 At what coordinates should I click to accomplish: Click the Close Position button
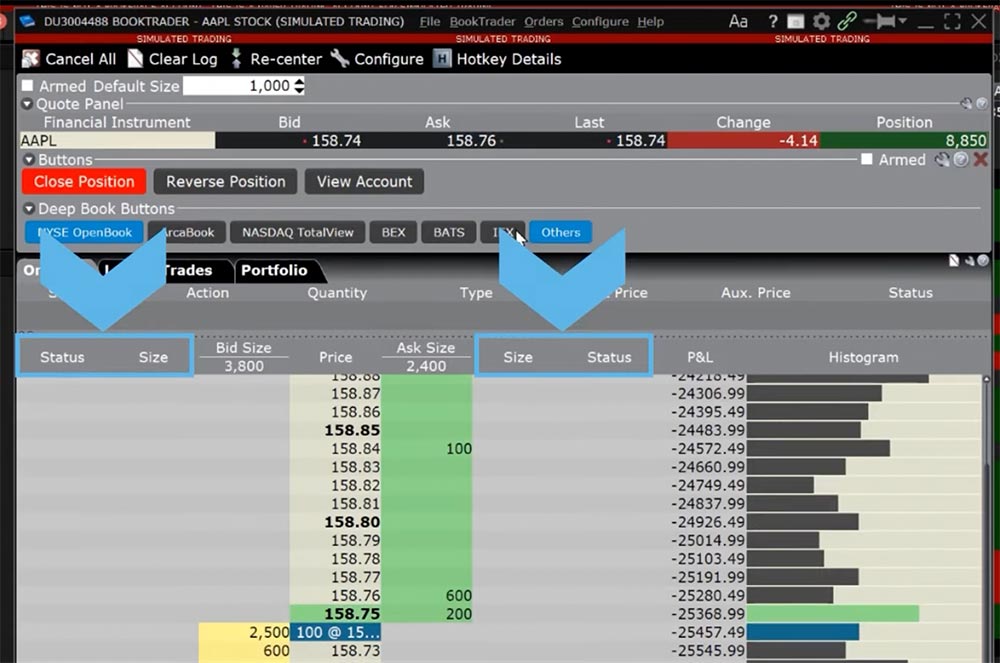pos(83,182)
